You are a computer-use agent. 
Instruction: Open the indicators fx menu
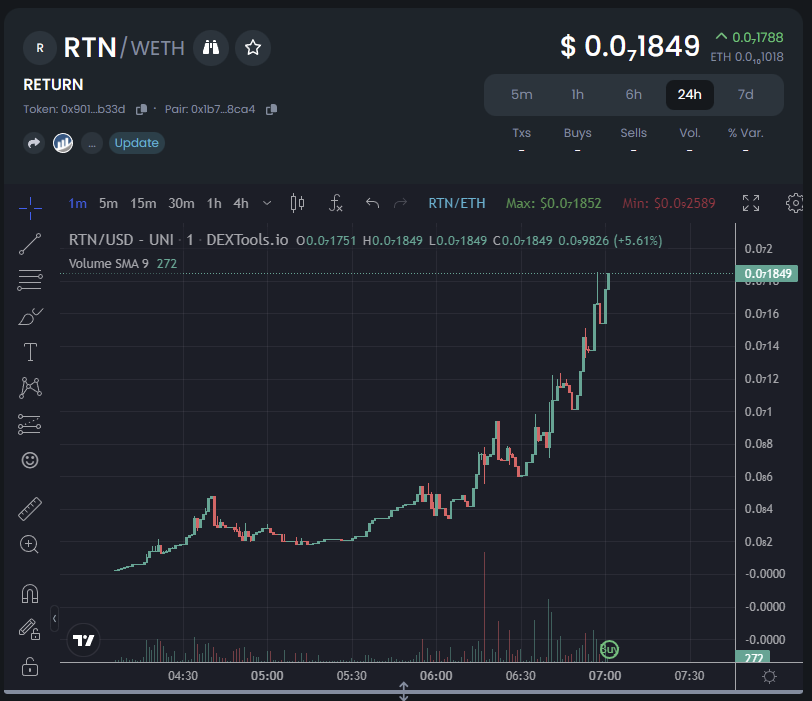pyautogui.click(x=336, y=203)
